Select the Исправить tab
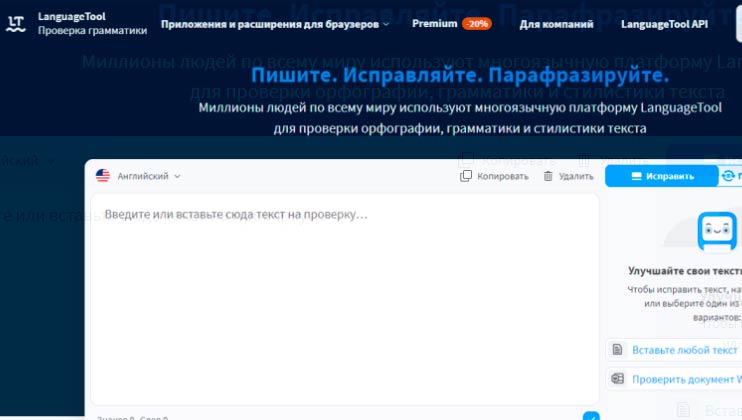Screen dimensions: 742x420 tap(661, 176)
